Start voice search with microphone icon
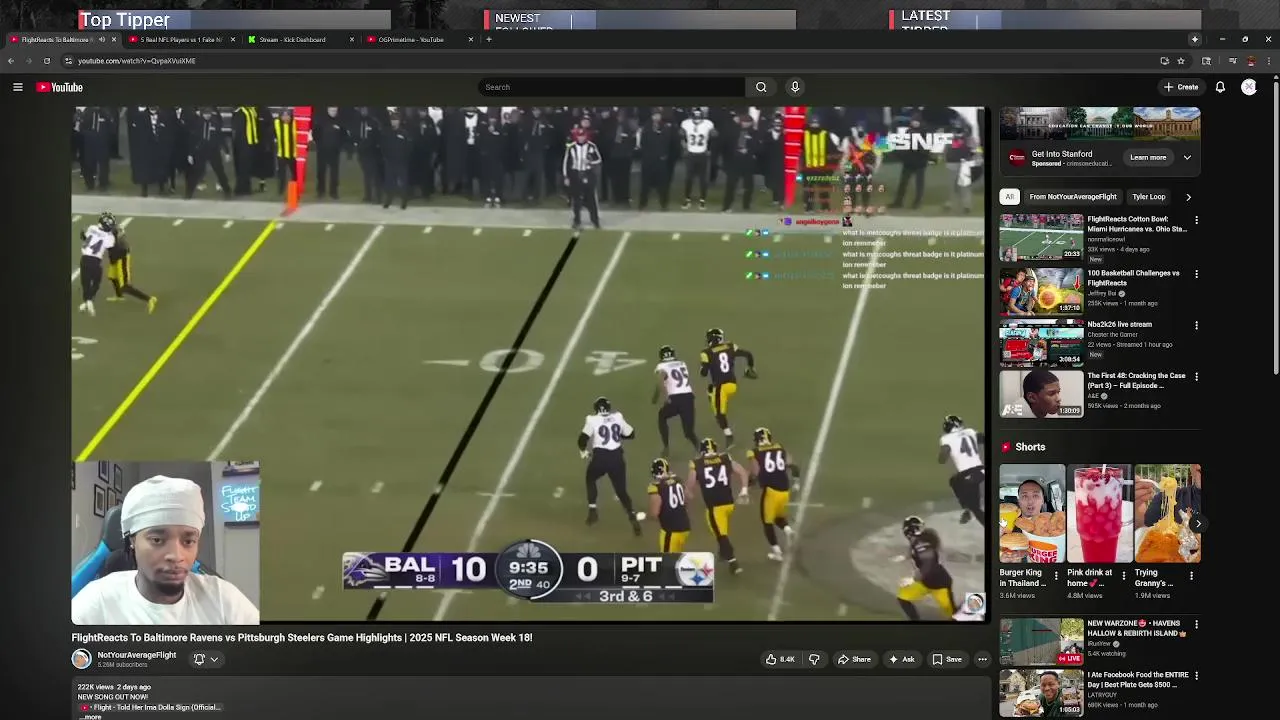The height and width of the screenshot is (720, 1280). coord(795,87)
